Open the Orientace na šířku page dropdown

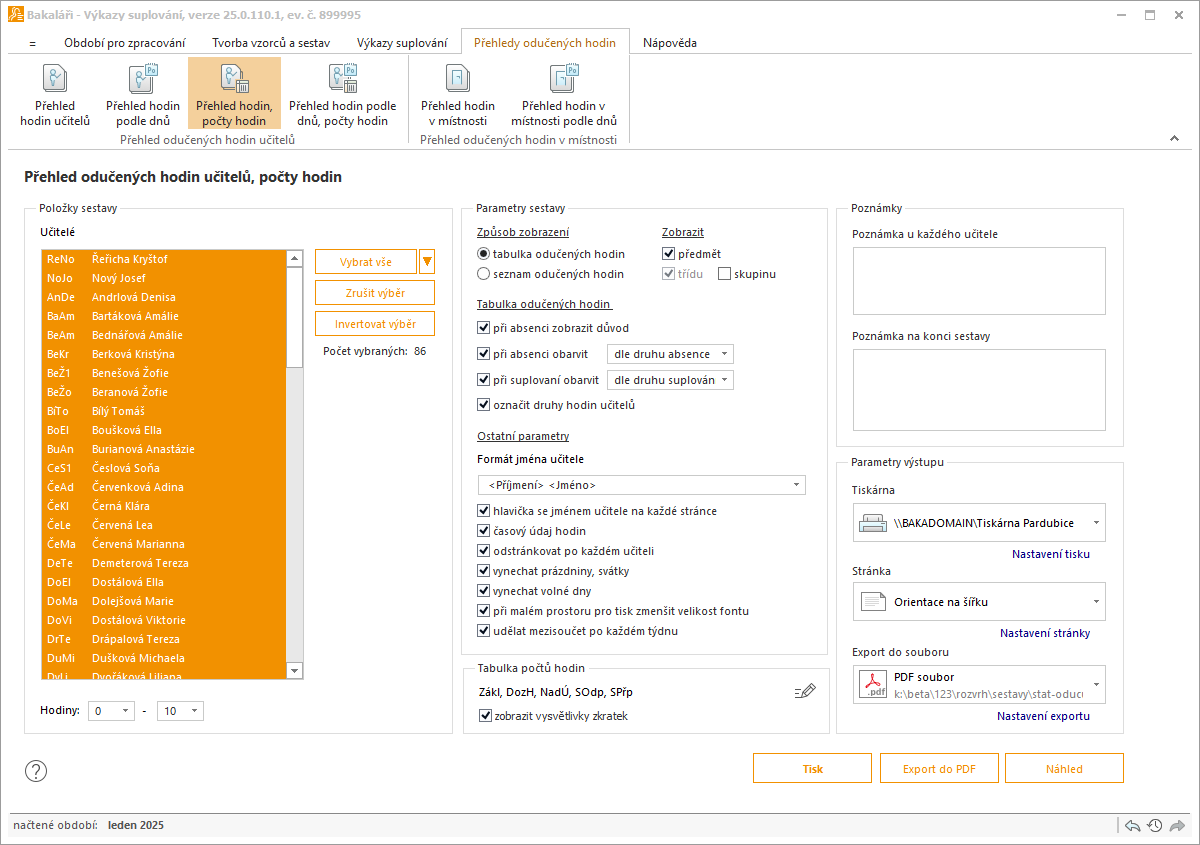click(979, 602)
